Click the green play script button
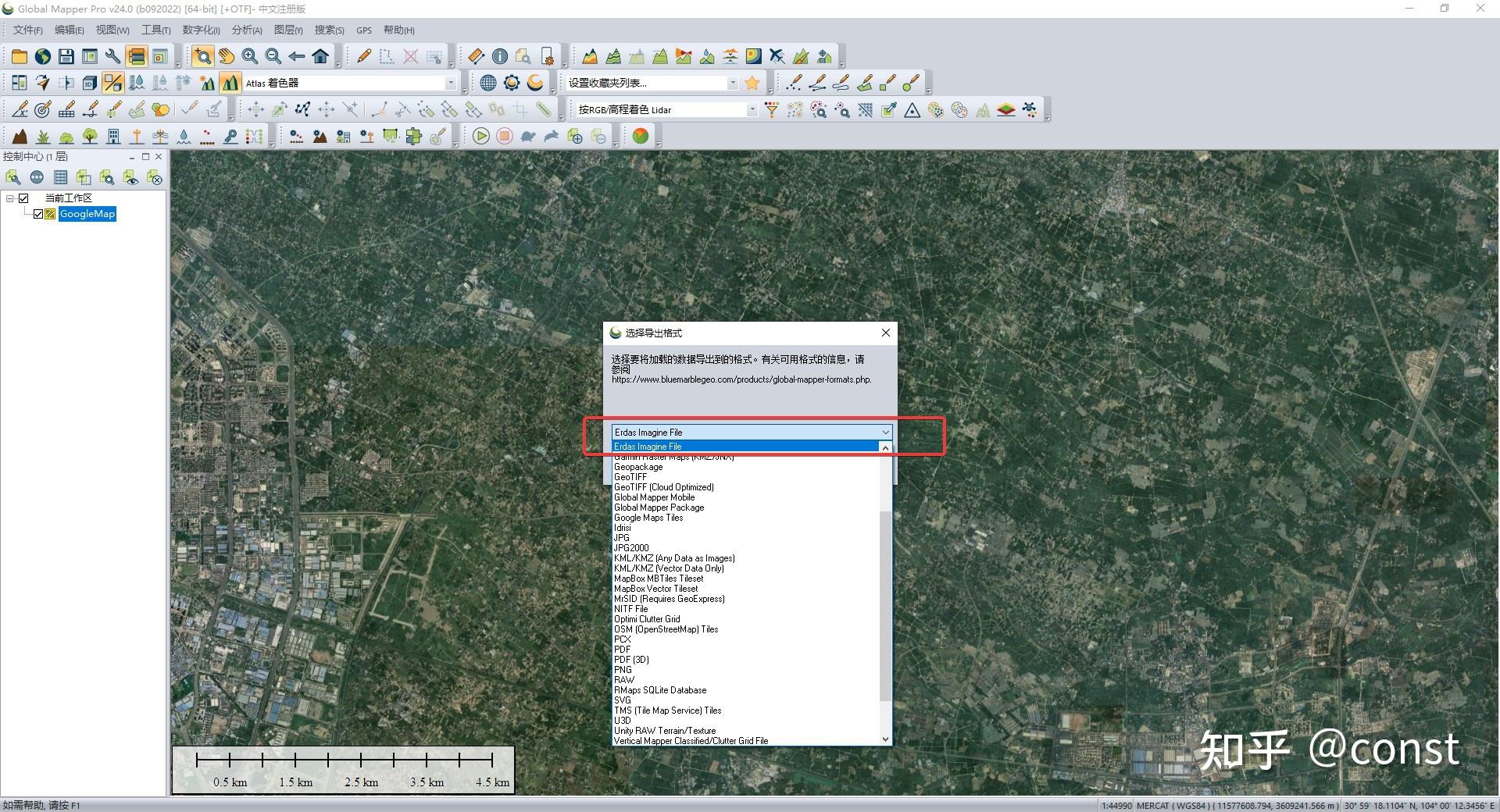Viewport: 1500px width, 812px height. point(481,137)
